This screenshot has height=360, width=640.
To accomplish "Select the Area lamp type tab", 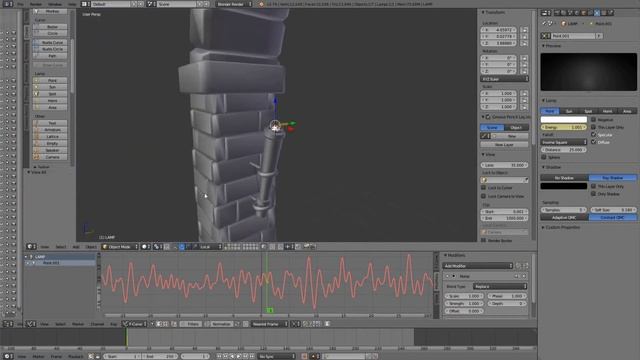I will coord(627,111).
